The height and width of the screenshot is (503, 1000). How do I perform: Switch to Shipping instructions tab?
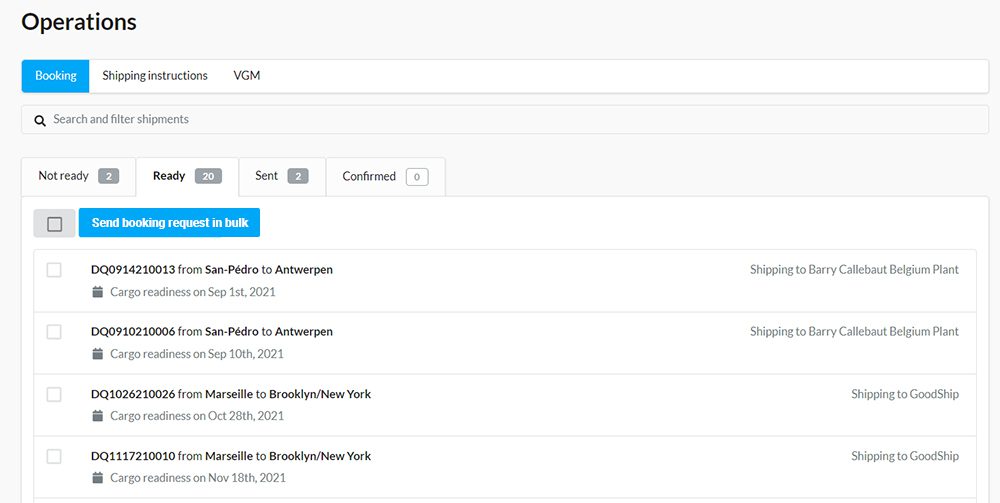point(155,76)
